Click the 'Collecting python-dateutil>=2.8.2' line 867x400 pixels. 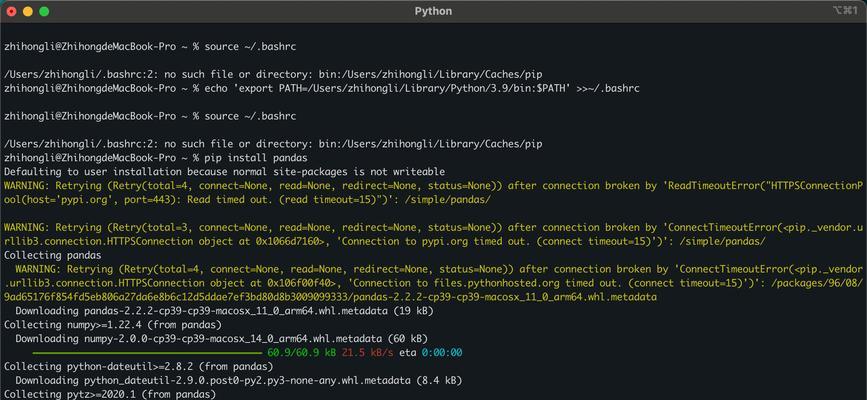pyautogui.click(x=138, y=366)
